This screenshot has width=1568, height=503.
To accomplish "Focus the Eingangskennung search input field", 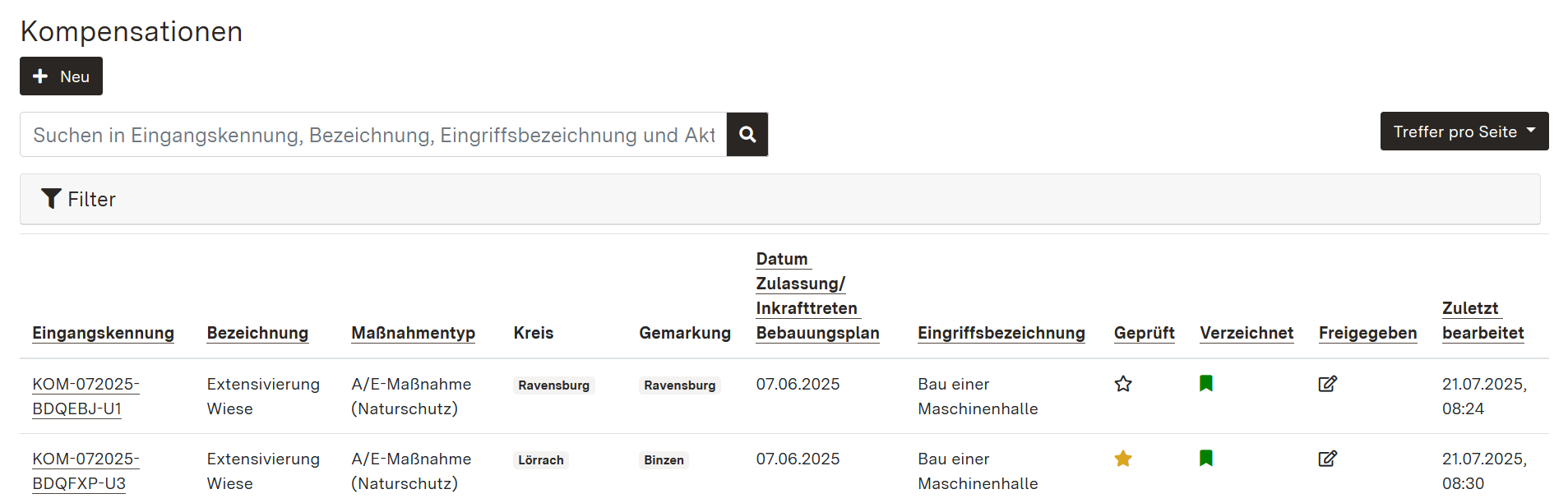I will tap(373, 135).
